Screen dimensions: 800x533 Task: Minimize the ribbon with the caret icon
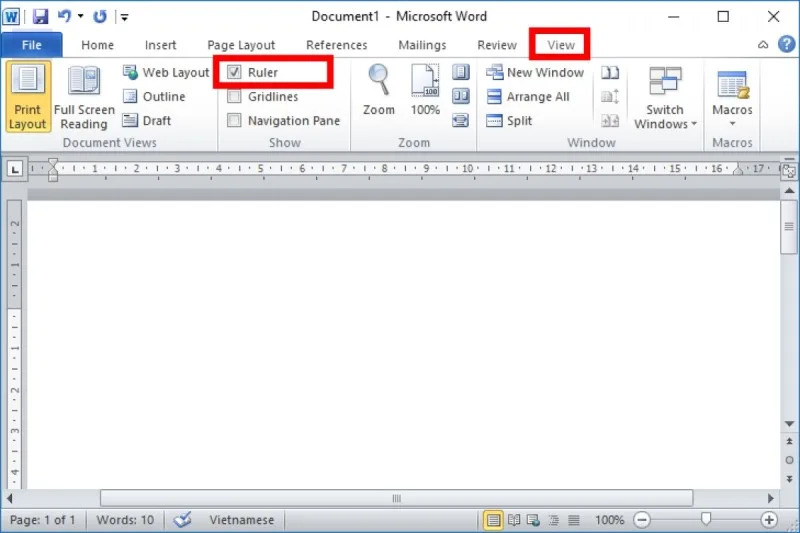click(x=763, y=45)
